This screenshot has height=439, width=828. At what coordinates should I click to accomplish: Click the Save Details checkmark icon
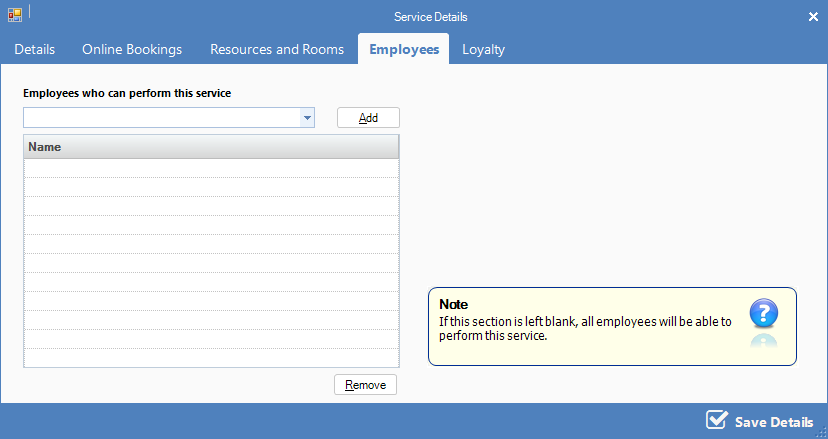(x=716, y=420)
